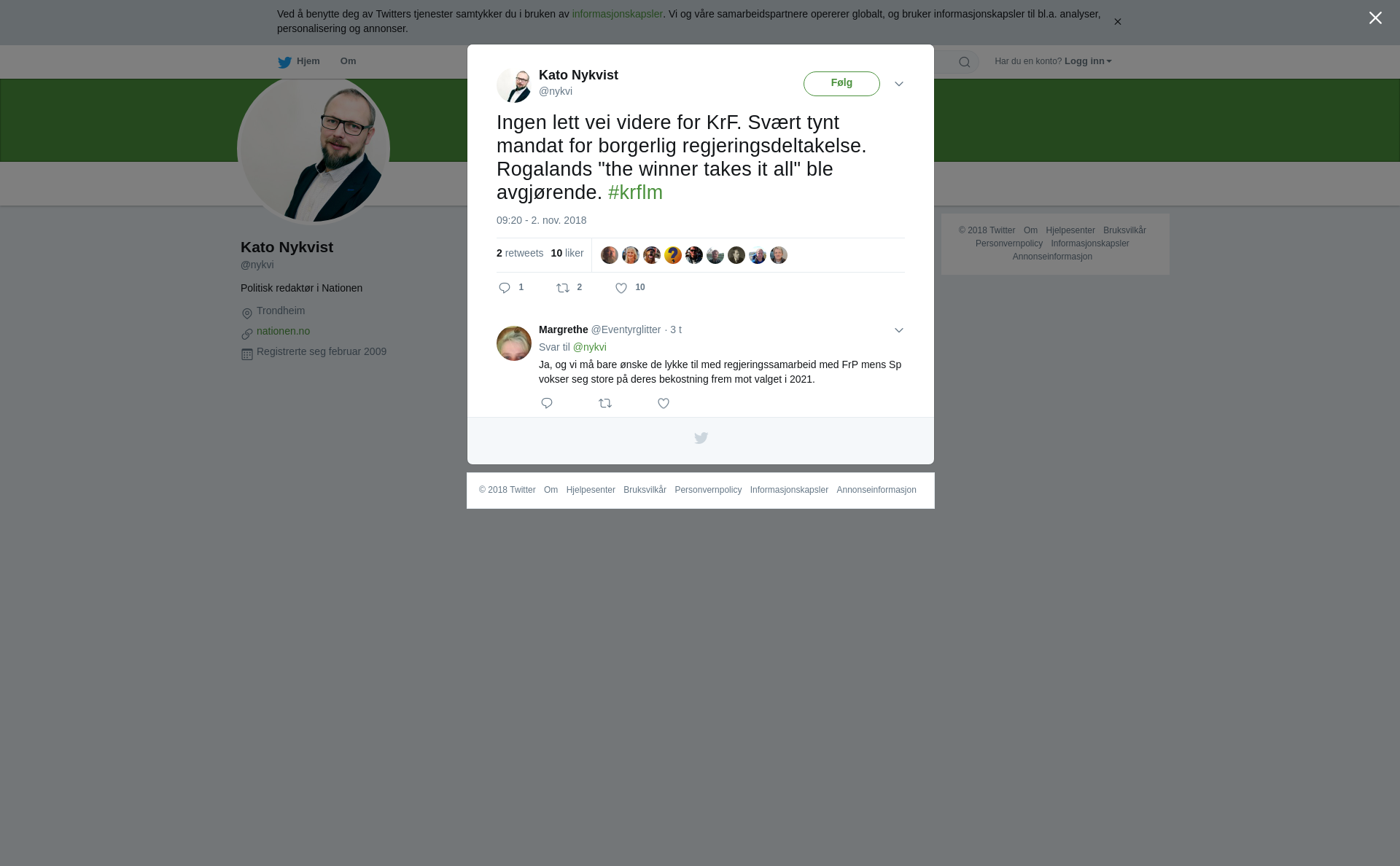Click the Twitter bird icon below replies
Image resolution: width=1400 pixels, height=866 pixels.
point(701,438)
